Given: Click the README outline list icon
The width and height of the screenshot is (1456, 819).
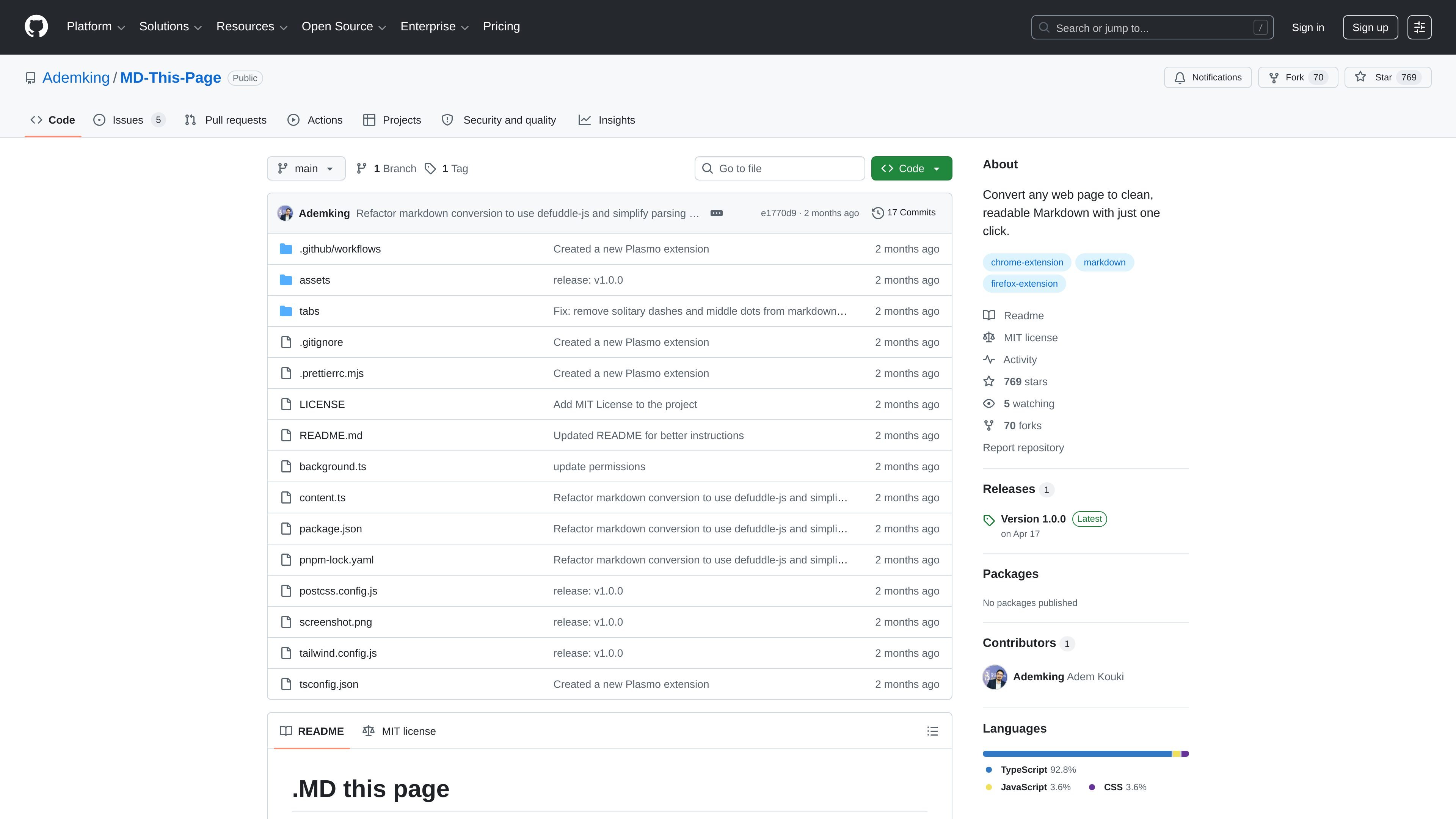Looking at the screenshot, I should coord(933,731).
